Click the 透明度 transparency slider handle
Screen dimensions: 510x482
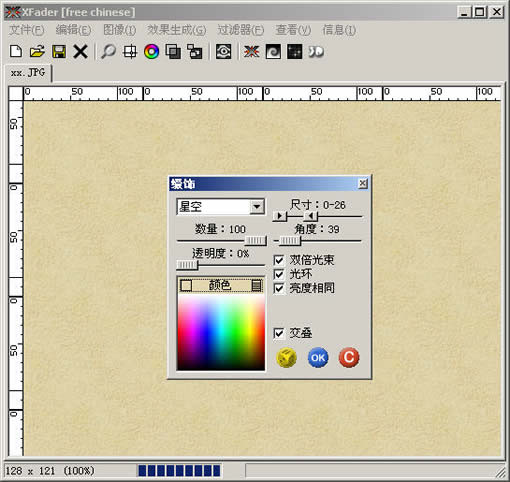(x=187, y=265)
